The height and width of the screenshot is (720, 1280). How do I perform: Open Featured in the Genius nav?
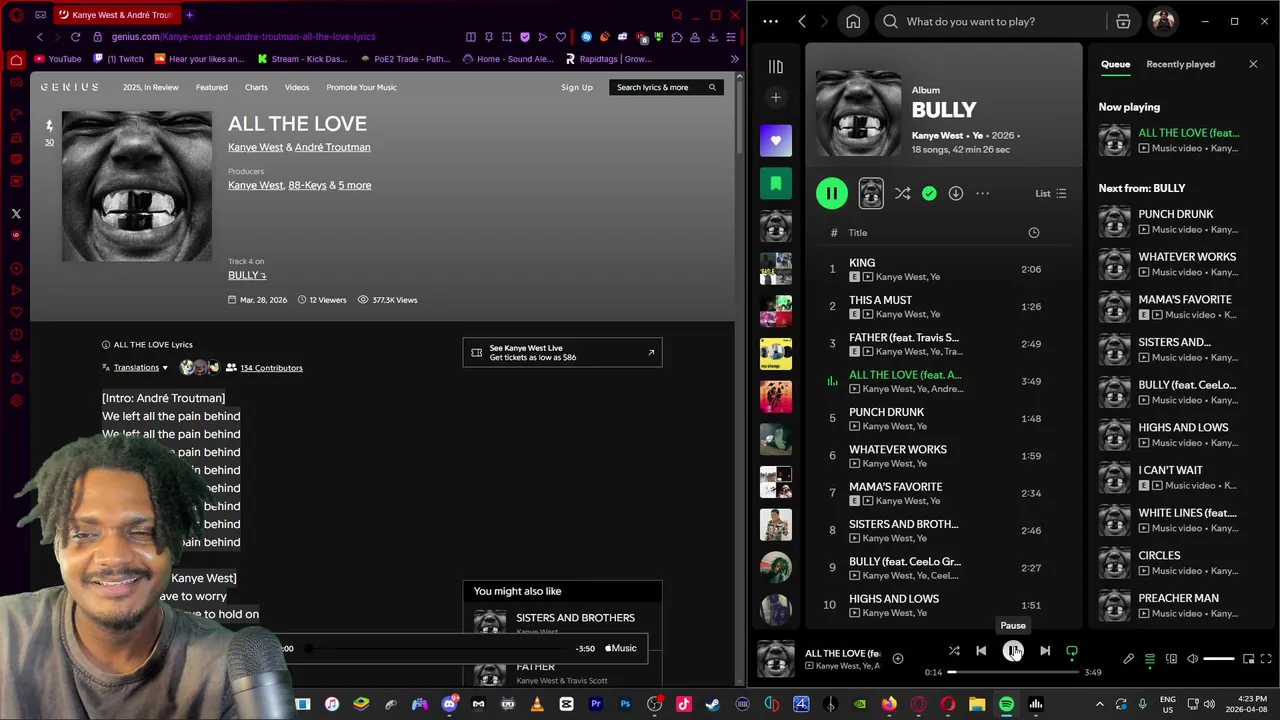coord(211,87)
